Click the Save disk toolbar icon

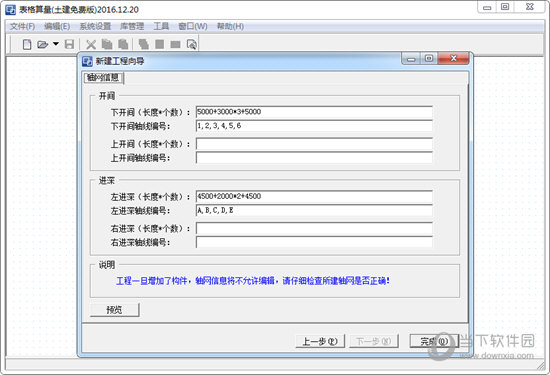(x=69, y=45)
